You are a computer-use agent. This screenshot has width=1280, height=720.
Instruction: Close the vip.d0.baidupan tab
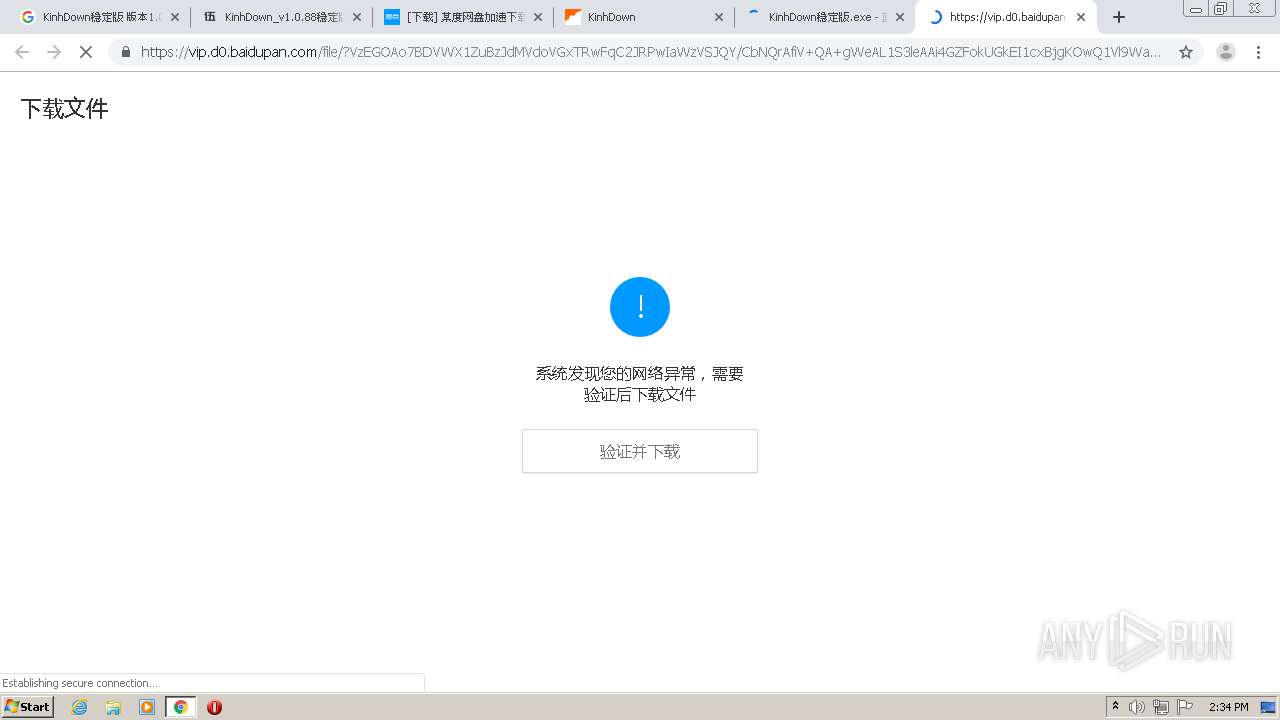click(x=1081, y=17)
